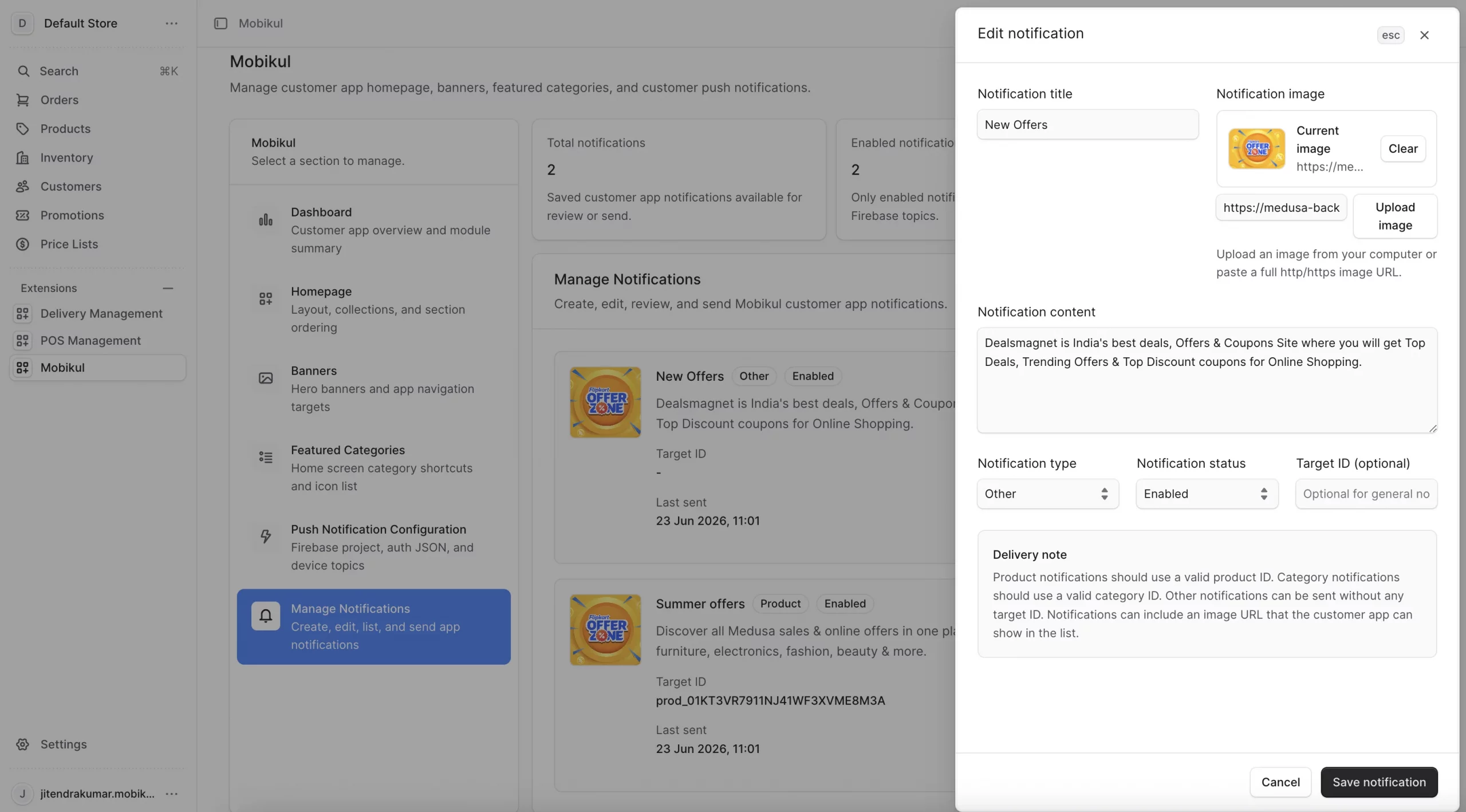Clear the current notification image
Image resolution: width=1466 pixels, height=812 pixels.
[1402, 148]
